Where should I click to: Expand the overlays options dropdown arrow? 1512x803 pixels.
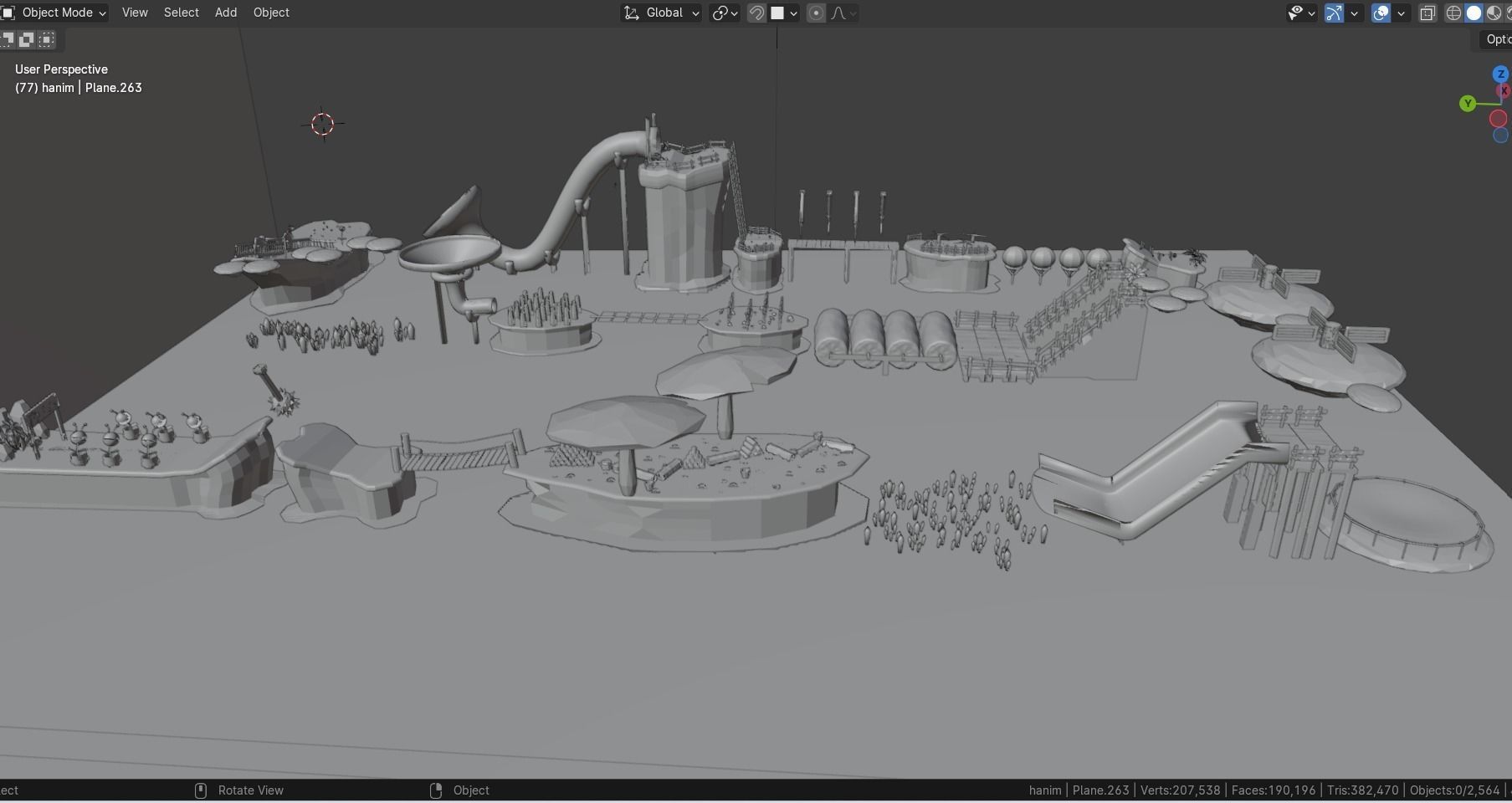[1401, 13]
